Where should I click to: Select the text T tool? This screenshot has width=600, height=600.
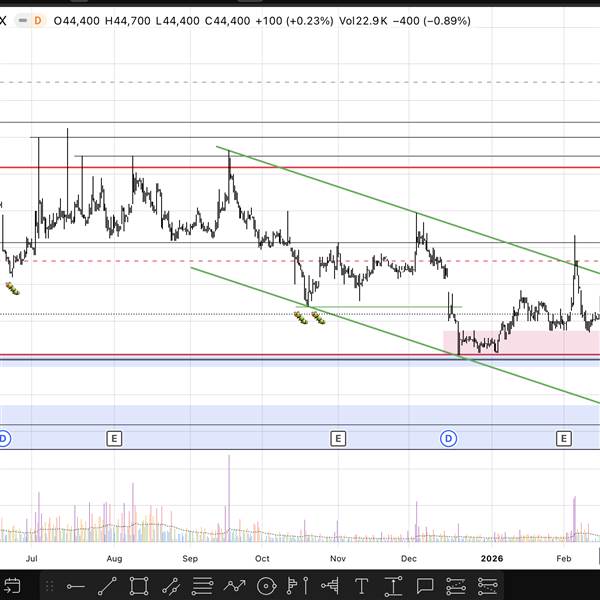pyautogui.click(x=362, y=586)
